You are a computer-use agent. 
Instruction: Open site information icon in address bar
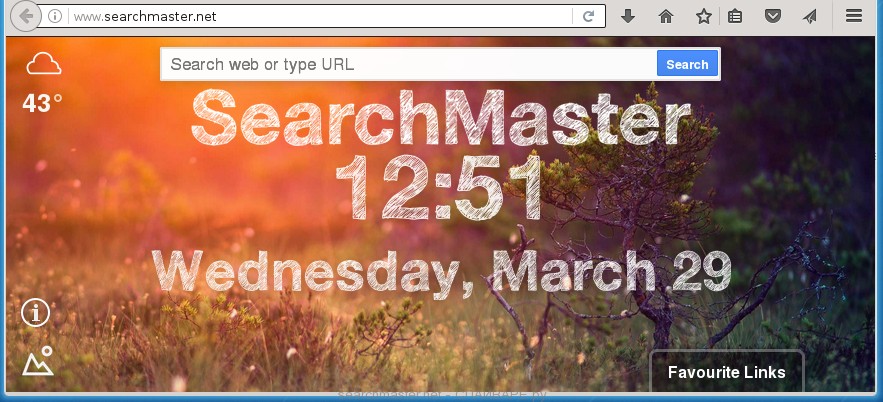(56, 17)
